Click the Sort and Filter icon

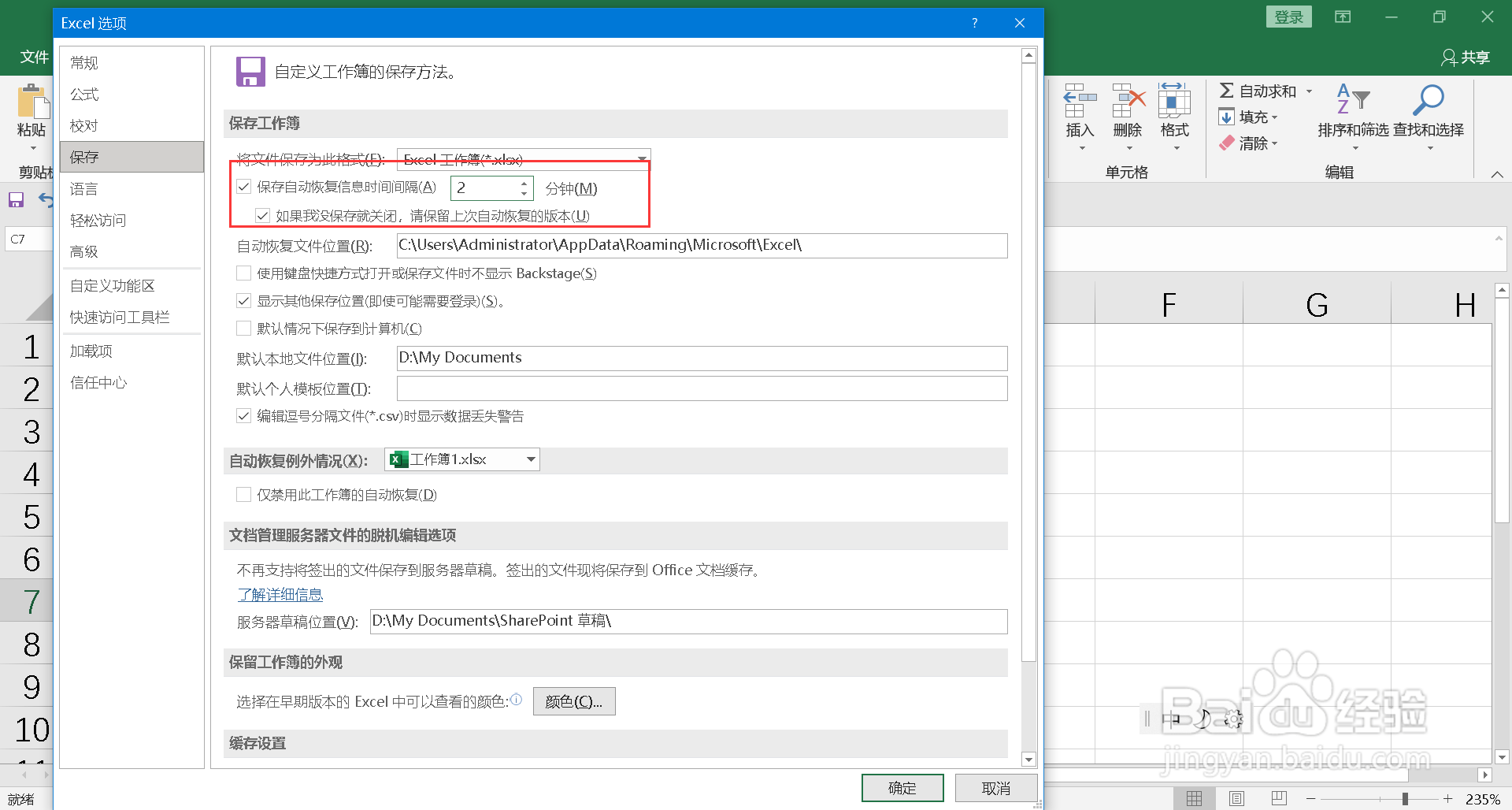[x=1354, y=99]
